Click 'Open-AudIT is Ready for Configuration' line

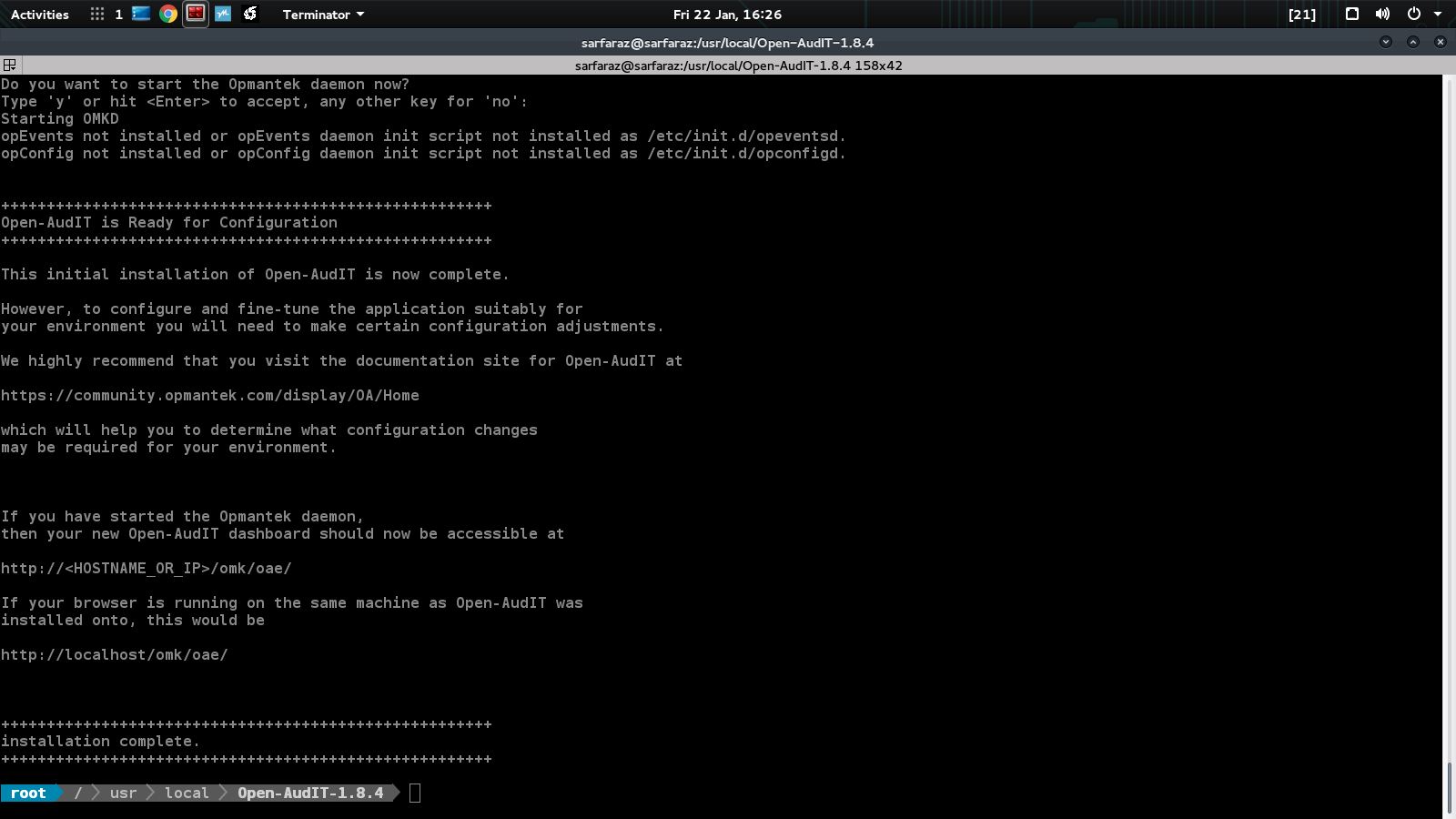pyautogui.click(x=169, y=223)
